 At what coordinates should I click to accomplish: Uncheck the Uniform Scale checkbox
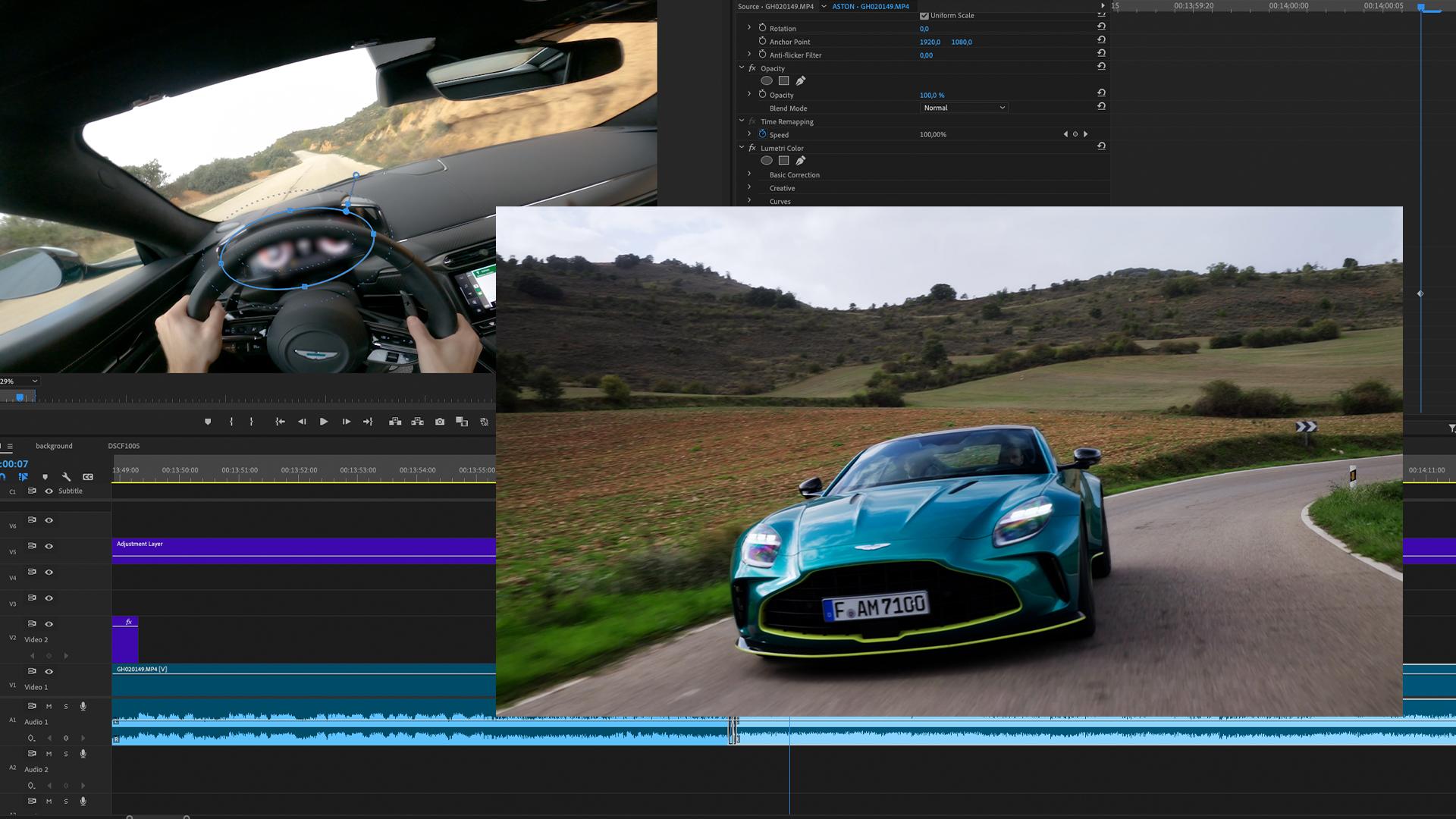tap(924, 15)
